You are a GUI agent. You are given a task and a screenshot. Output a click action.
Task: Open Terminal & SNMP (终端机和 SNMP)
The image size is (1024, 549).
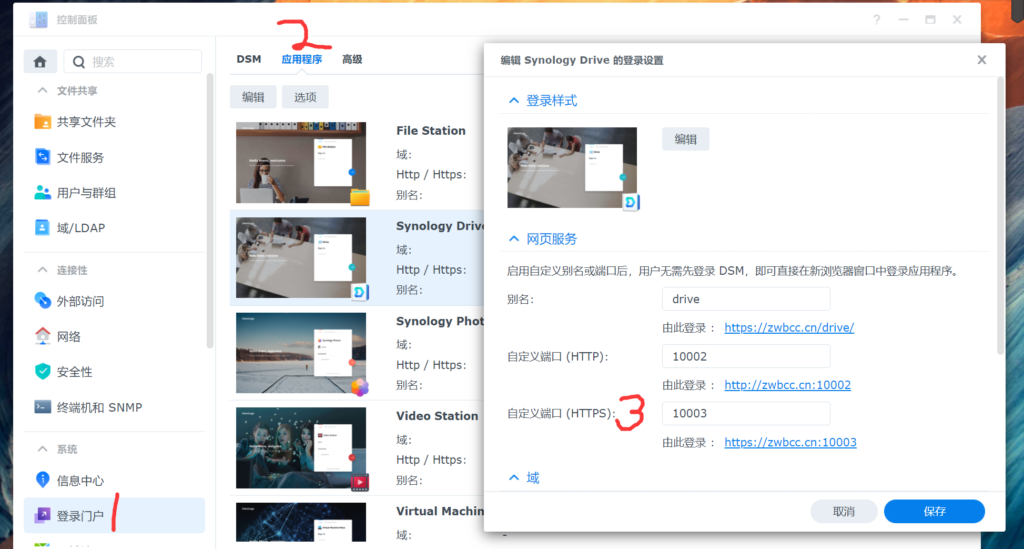[x=99, y=407]
